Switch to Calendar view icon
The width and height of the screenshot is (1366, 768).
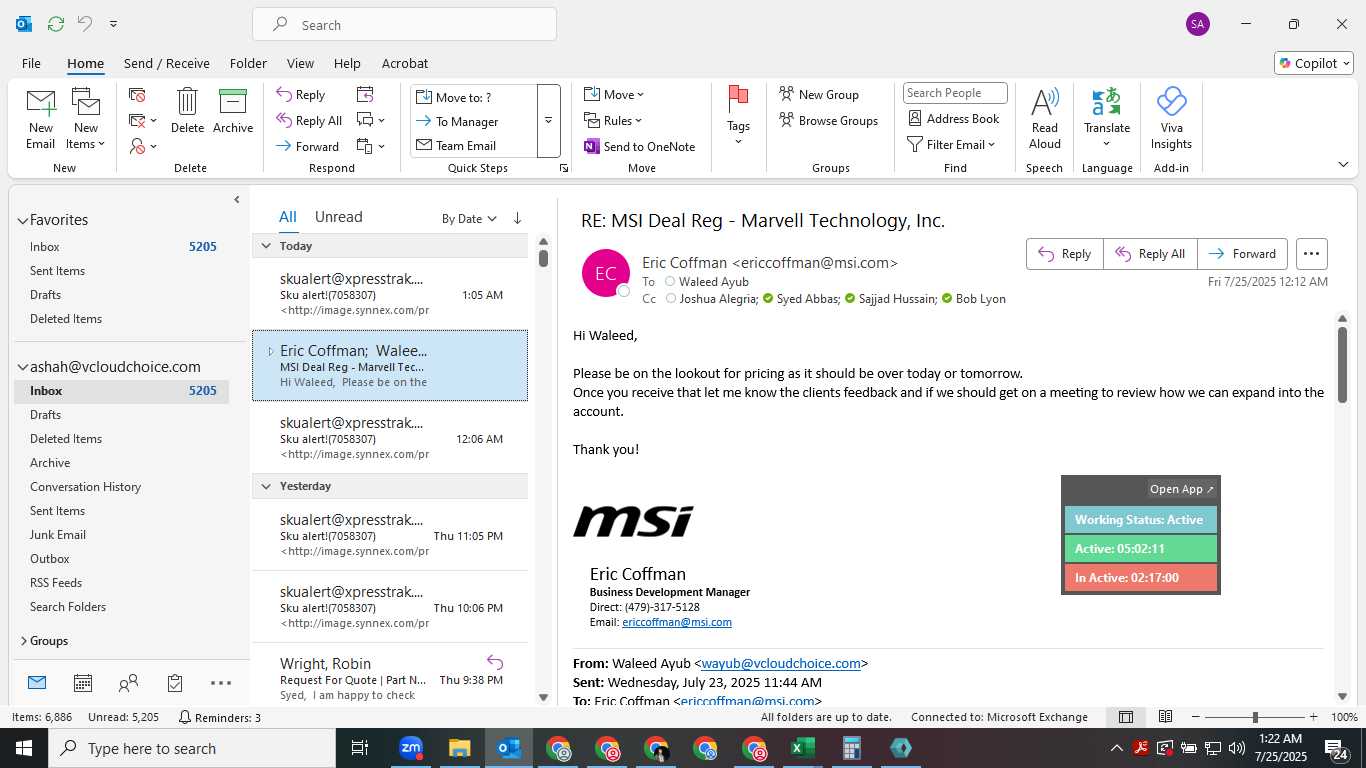[x=83, y=683]
